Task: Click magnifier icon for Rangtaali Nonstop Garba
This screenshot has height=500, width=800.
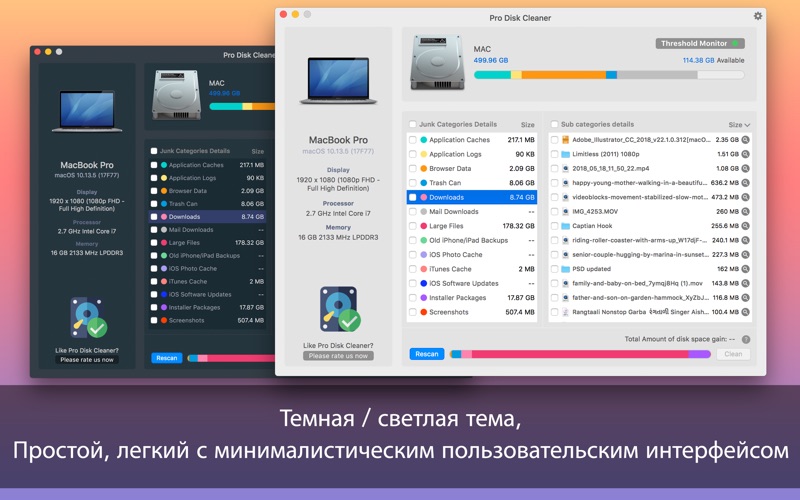Action: tap(745, 312)
